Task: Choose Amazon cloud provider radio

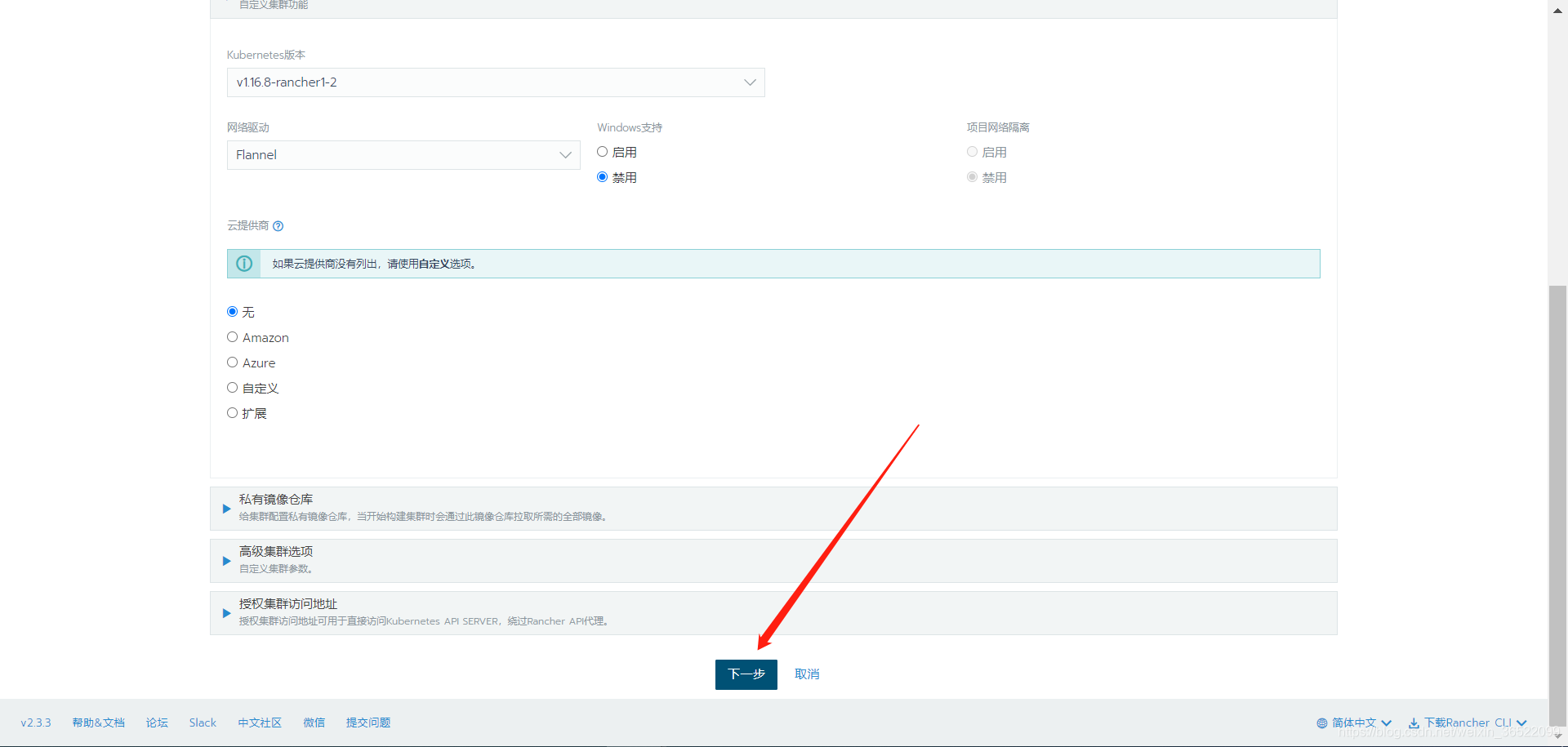Action: [x=233, y=337]
